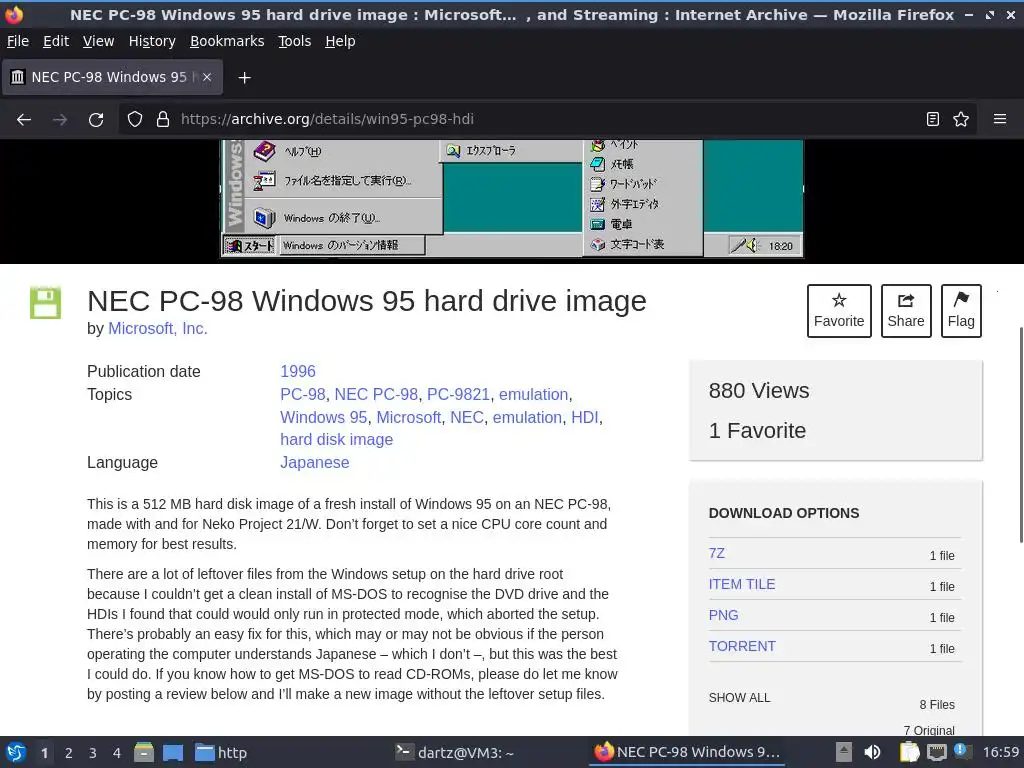
Task: Open the PNG download option
Action: pyautogui.click(x=724, y=615)
